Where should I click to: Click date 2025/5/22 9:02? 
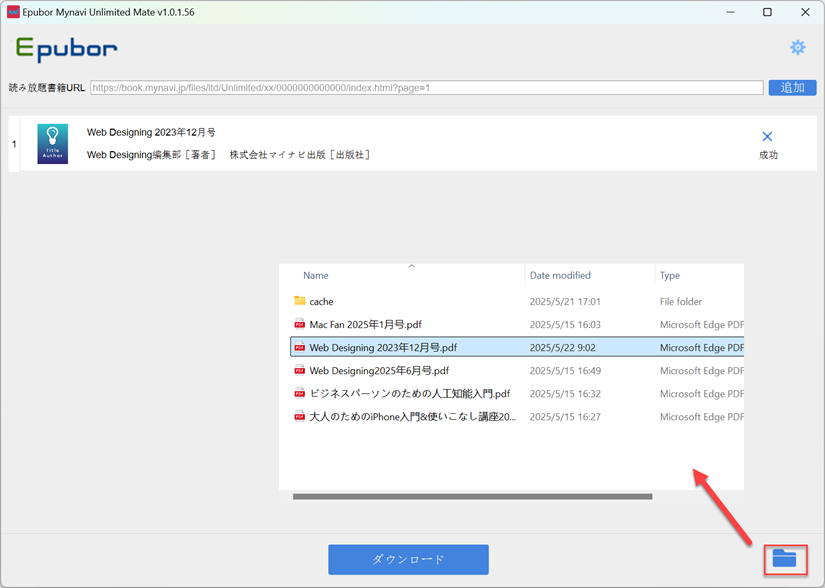pyautogui.click(x=562, y=348)
